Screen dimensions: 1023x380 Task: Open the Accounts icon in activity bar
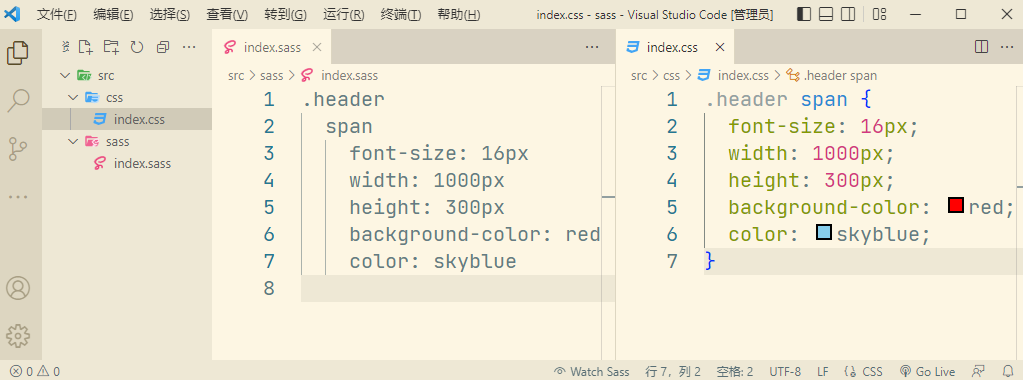[x=18, y=288]
